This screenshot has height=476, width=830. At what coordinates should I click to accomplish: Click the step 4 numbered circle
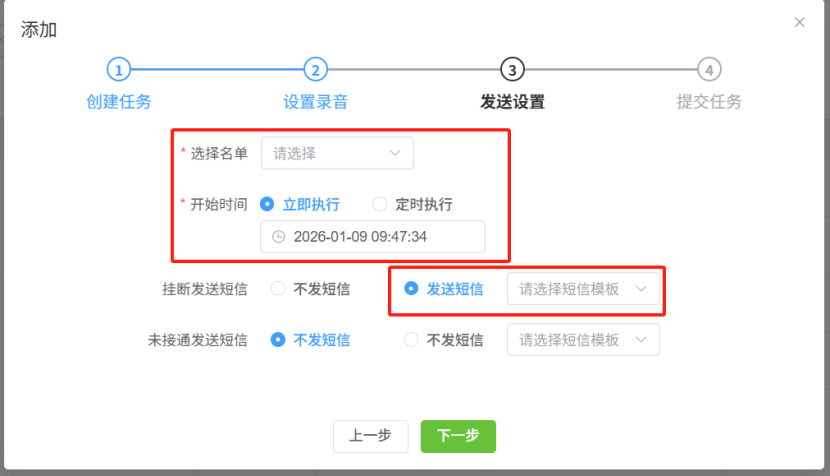[709, 70]
